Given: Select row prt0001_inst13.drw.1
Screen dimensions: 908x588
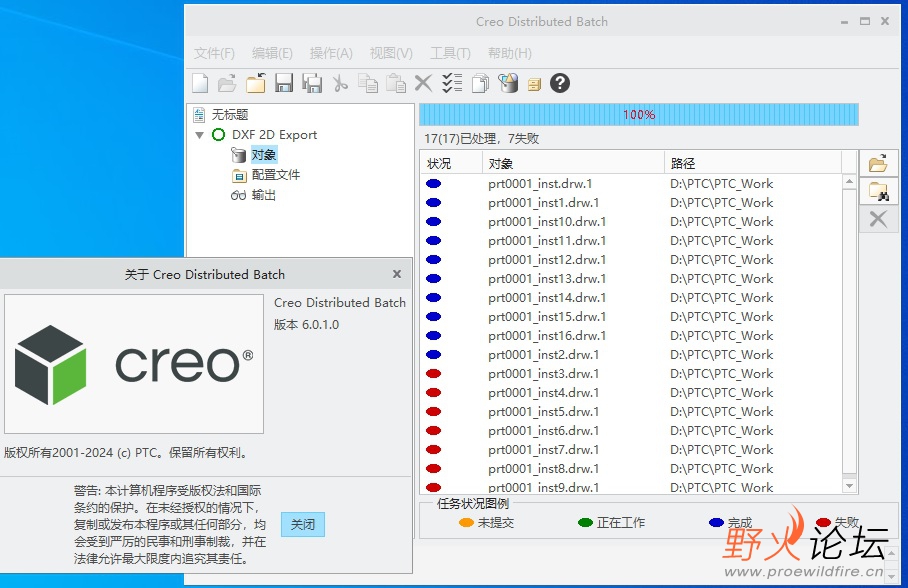Looking at the screenshot, I should 631,279.
